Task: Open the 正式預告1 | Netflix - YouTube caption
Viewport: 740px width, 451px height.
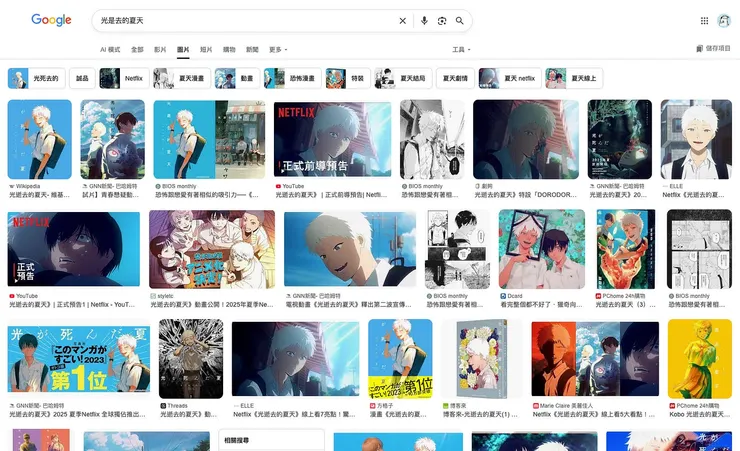Action: tap(72, 305)
